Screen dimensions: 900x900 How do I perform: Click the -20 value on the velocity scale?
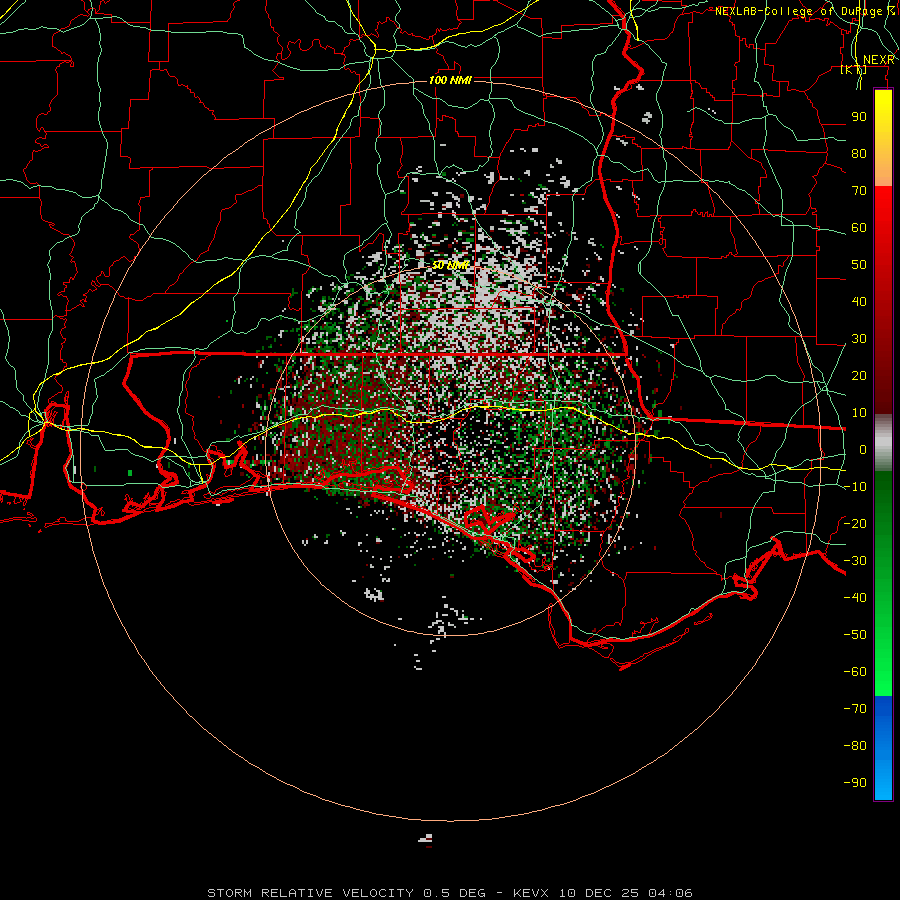(x=855, y=524)
